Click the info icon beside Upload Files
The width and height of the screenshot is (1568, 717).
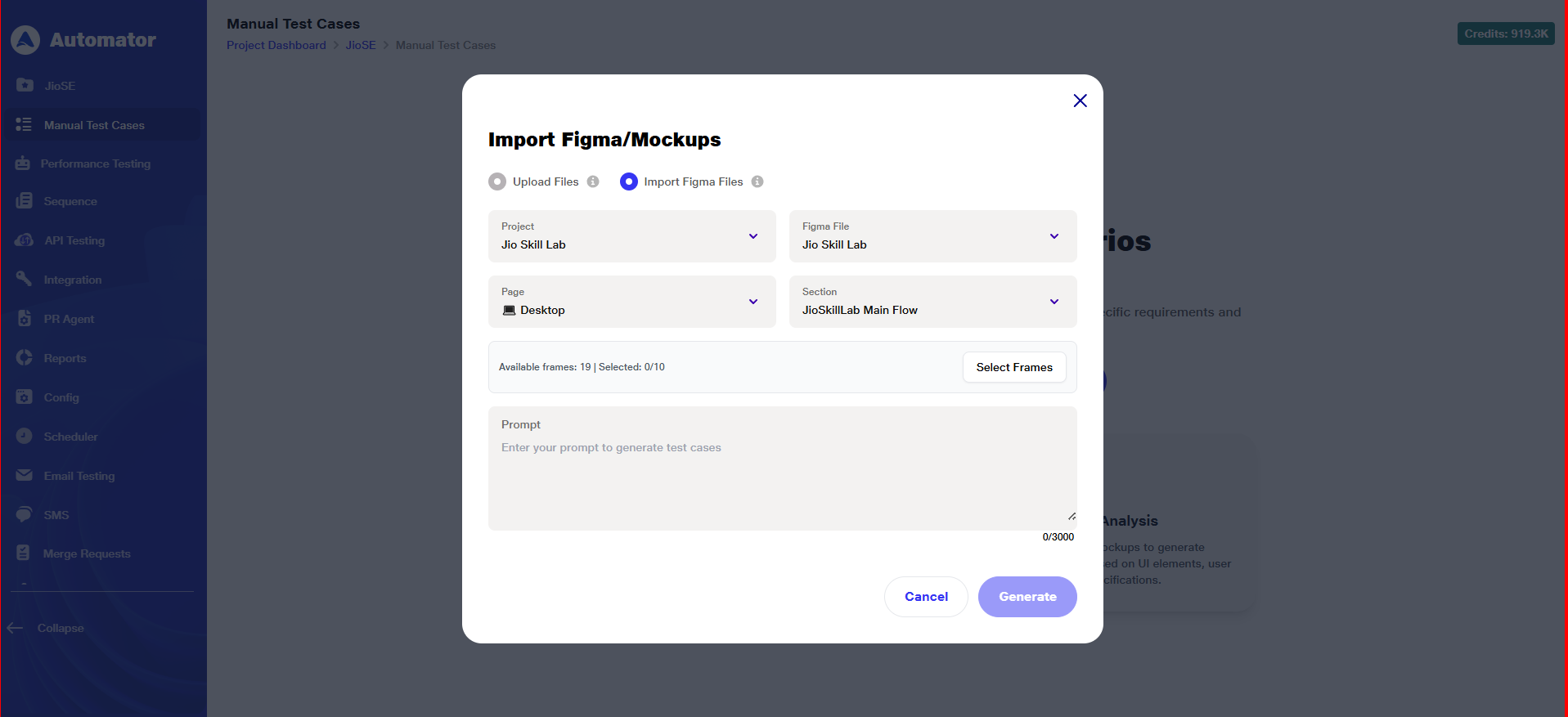pos(593,181)
